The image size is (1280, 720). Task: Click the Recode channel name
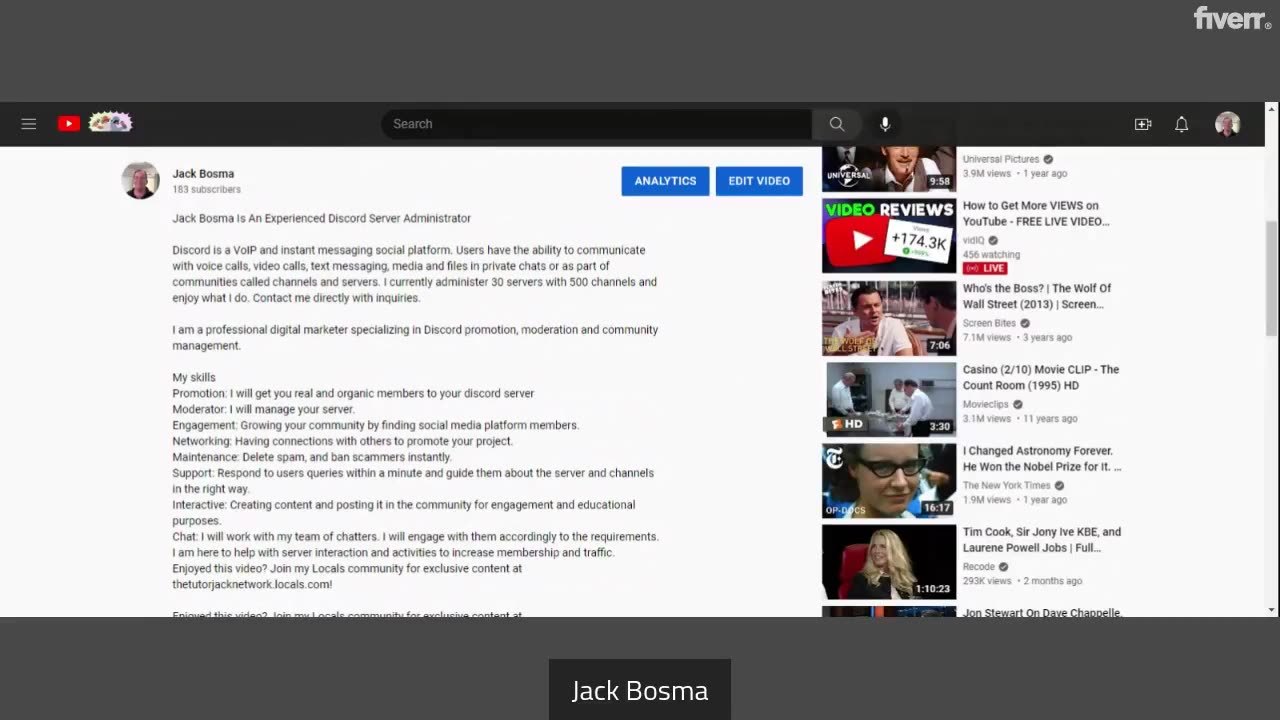tap(979, 566)
